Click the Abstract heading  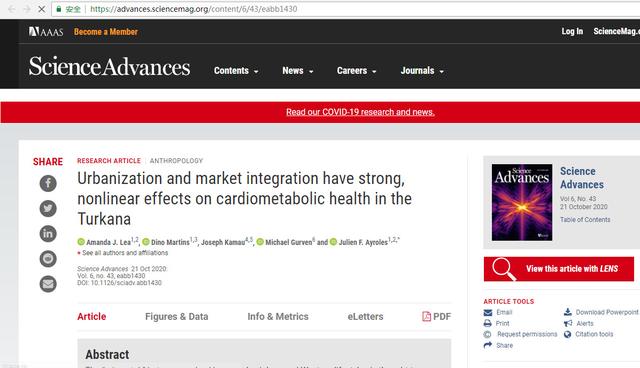point(107,354)
